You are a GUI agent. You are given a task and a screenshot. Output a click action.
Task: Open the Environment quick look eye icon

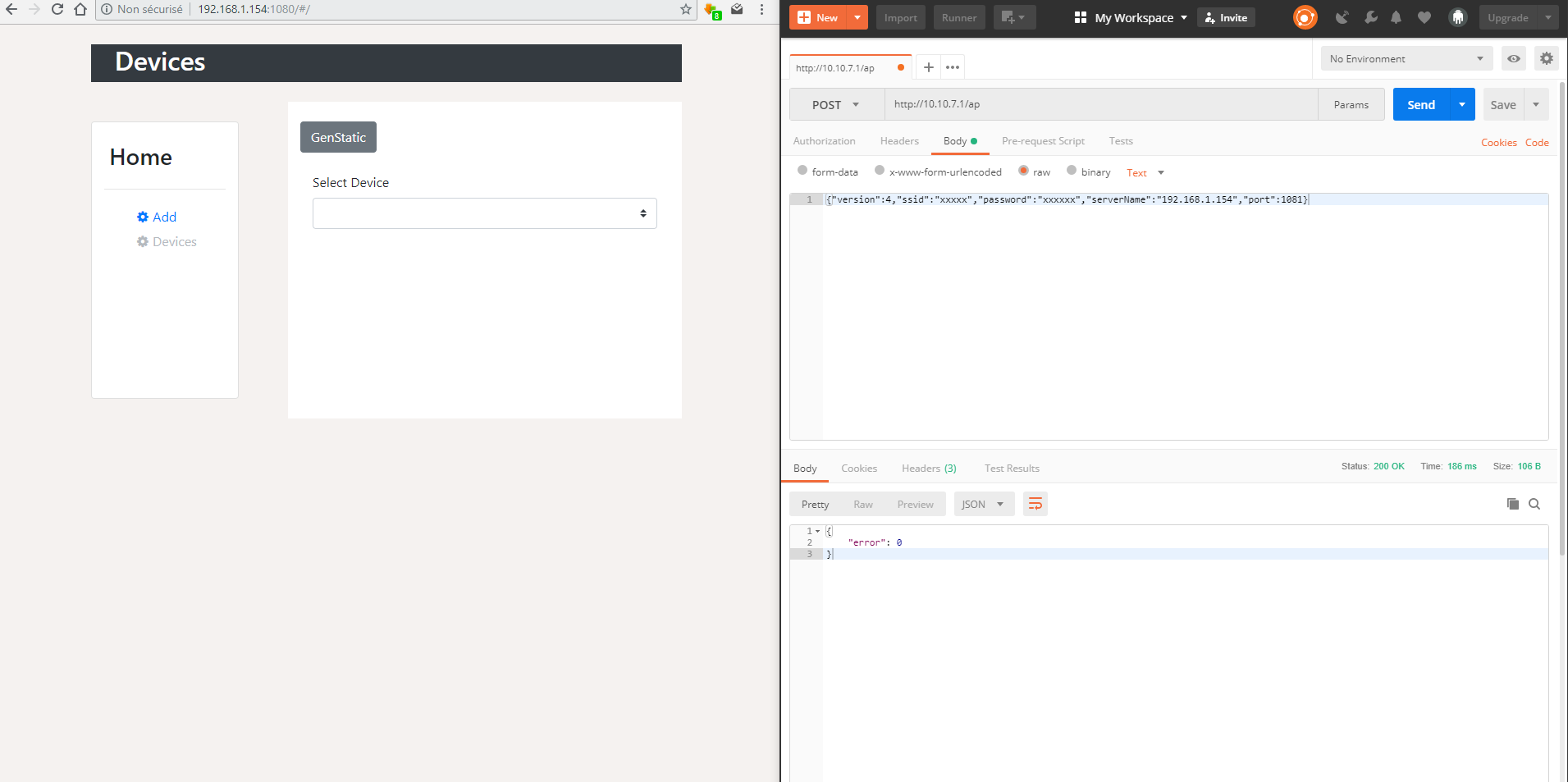(x=1514, y=58)
